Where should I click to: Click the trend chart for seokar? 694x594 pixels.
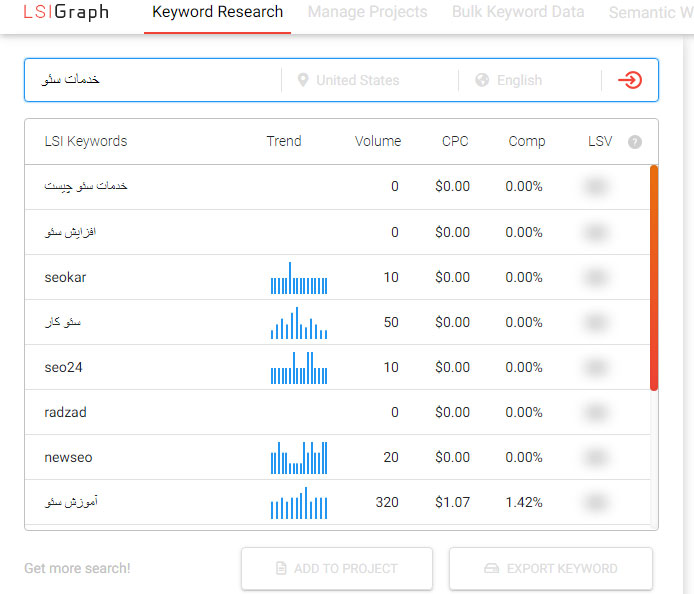(x=298, y=278)
